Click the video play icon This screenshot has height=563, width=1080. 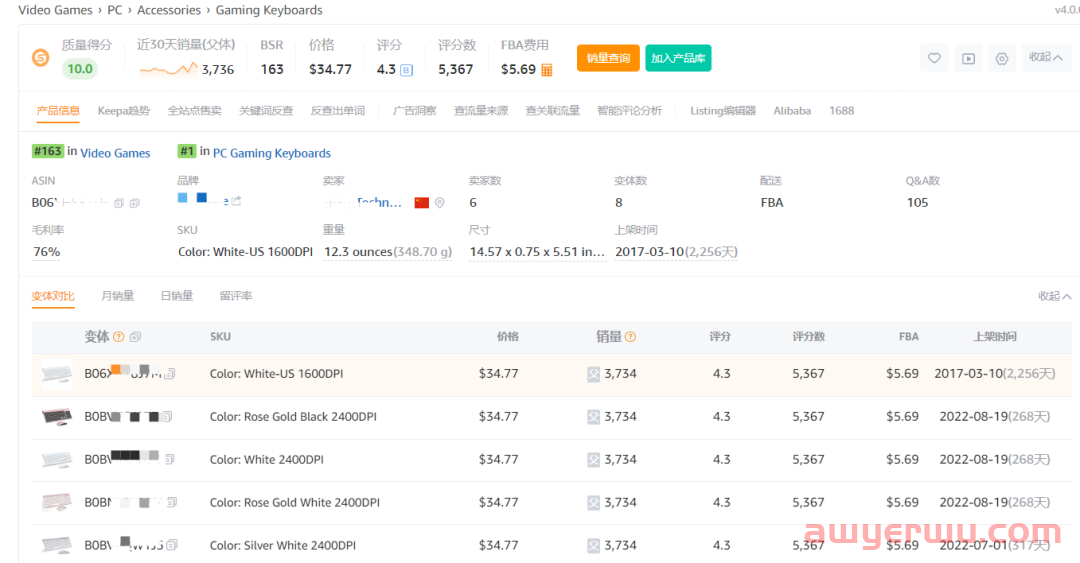point(968,59)
